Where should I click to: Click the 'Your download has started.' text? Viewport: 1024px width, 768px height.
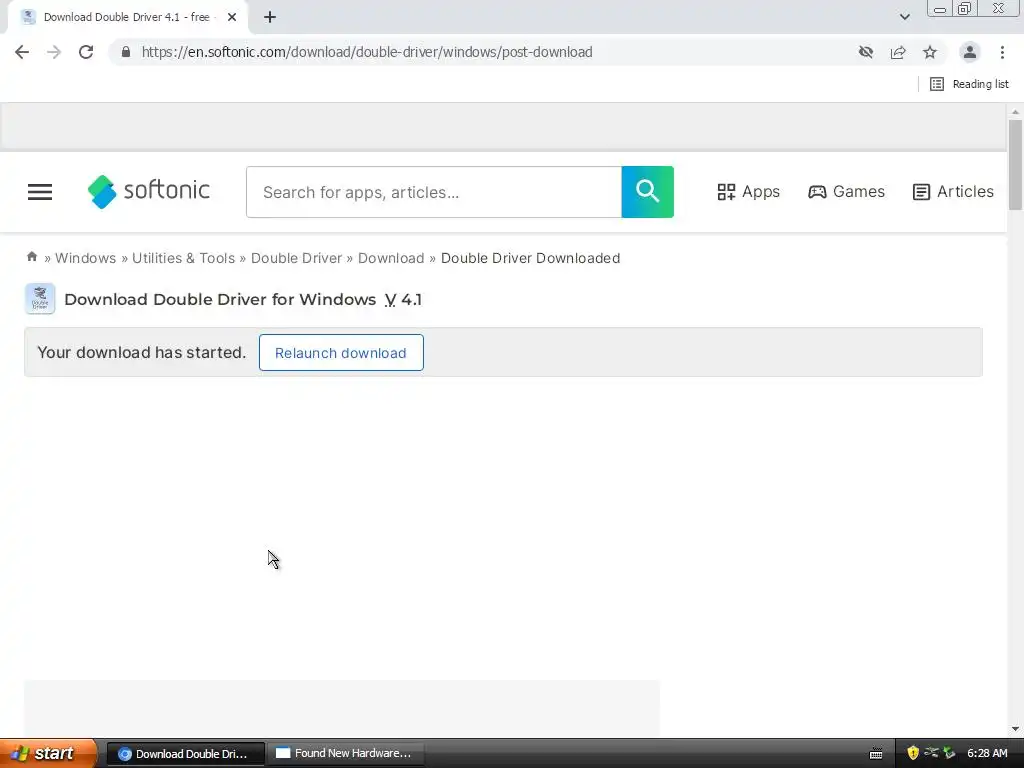pyautogui.click(x=142, y=353)
